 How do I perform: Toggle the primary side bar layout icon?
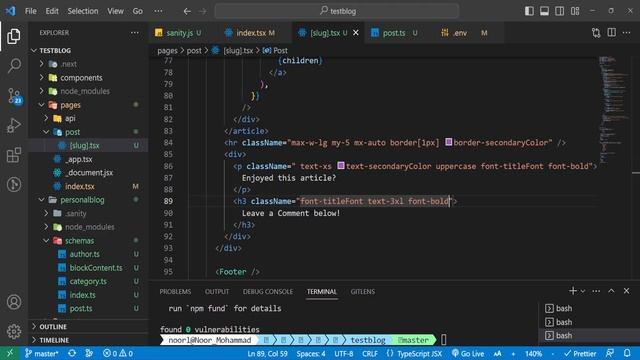[x=529, y=11]
